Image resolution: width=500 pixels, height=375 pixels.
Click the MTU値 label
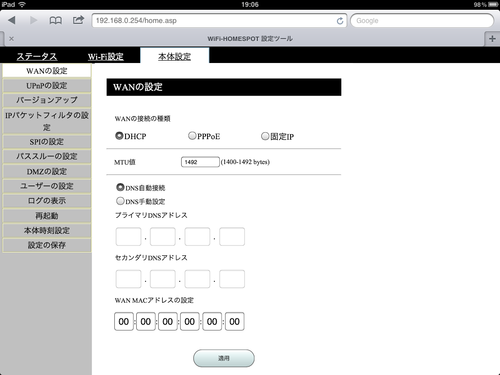click(x=125, y=162)
